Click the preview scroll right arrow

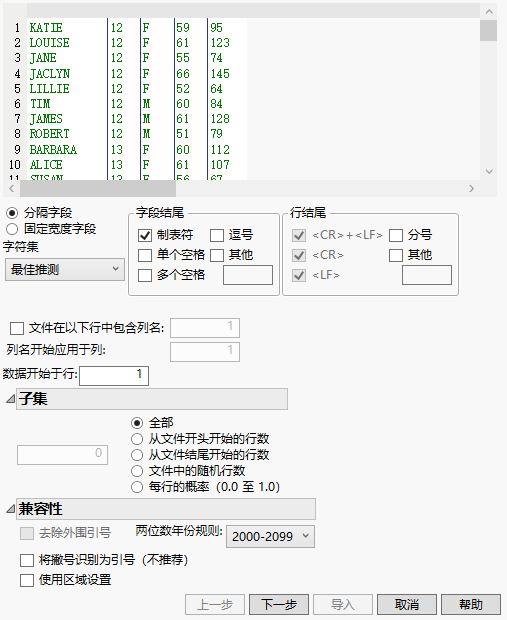pos(471,189)
